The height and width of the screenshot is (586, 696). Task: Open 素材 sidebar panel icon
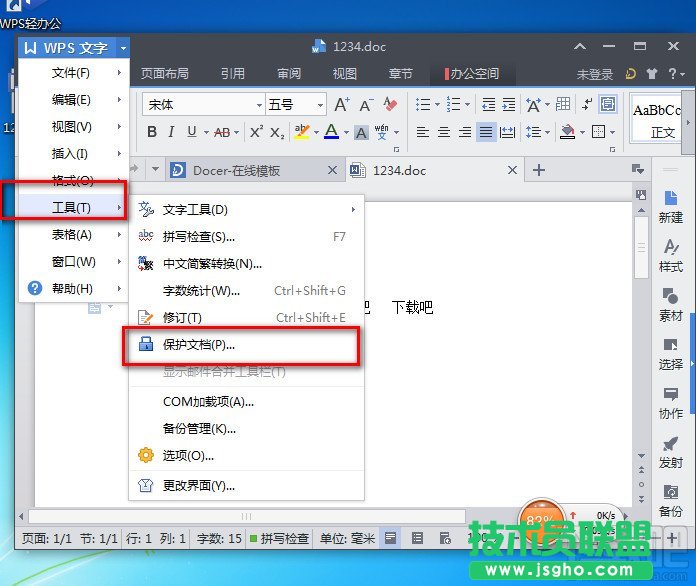[670, 305]
